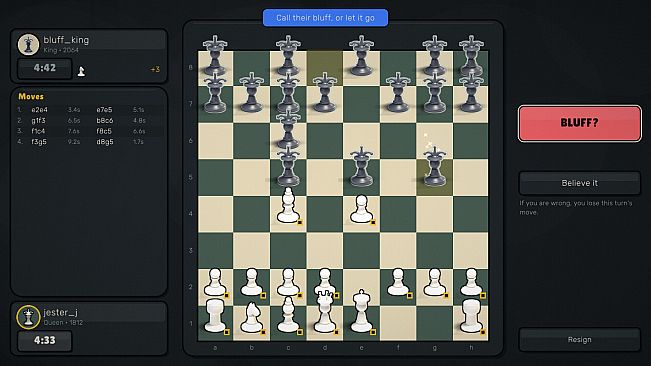Viewport: 651px width, 366px height.
Task: Click bluff_king's 4:42 clock
Action: (44, 68)
